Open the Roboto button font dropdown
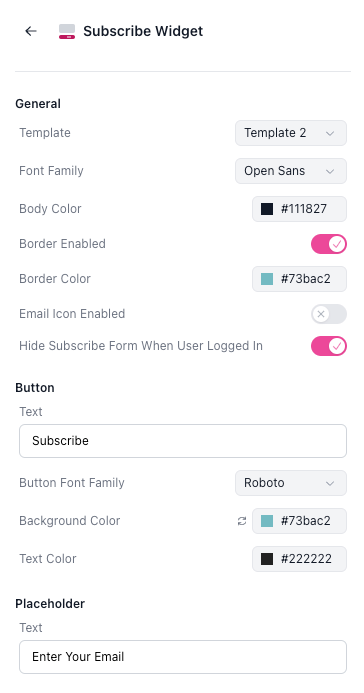The height and width of the screenshot is (693, 364). 291,483
